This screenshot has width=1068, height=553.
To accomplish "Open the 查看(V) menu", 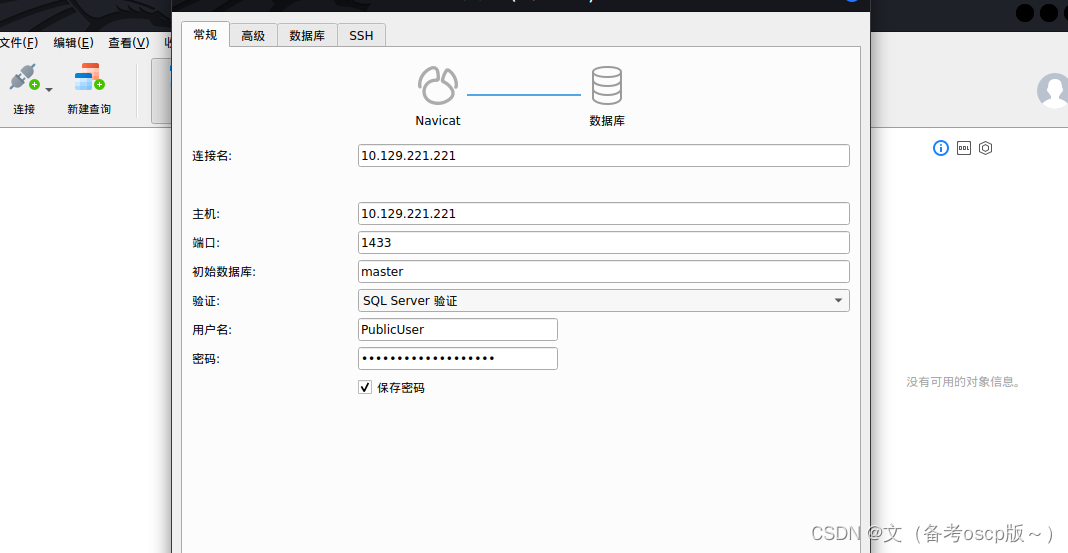I will pos(129,43).
